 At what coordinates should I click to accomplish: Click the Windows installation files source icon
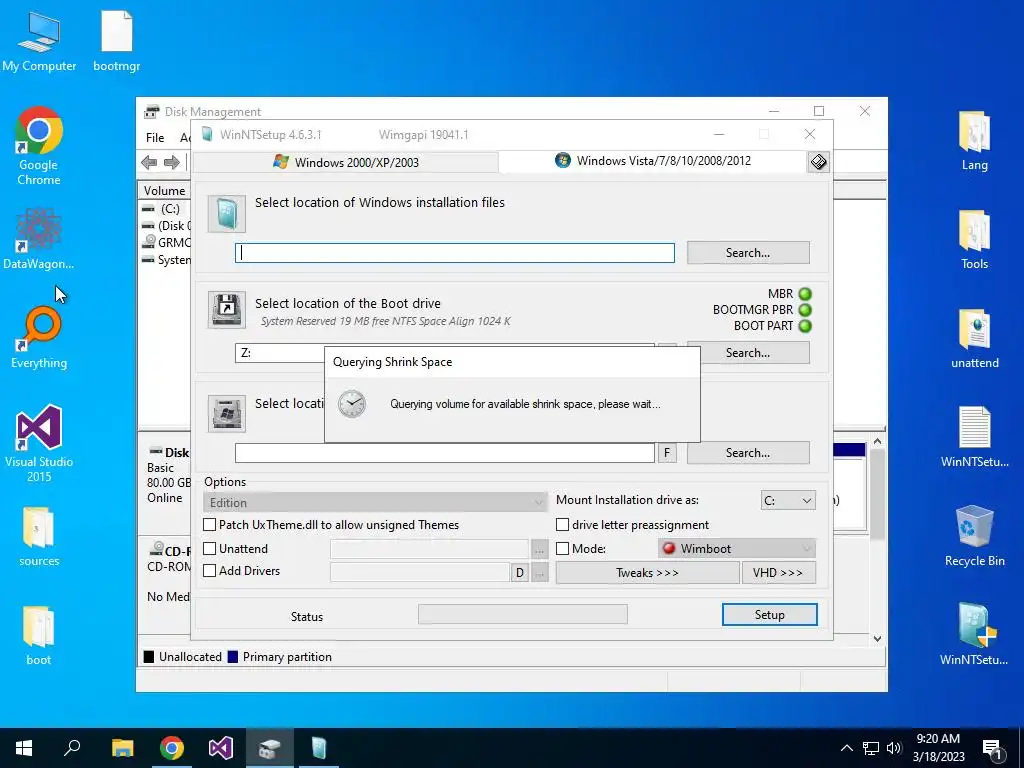pos(227,214)
